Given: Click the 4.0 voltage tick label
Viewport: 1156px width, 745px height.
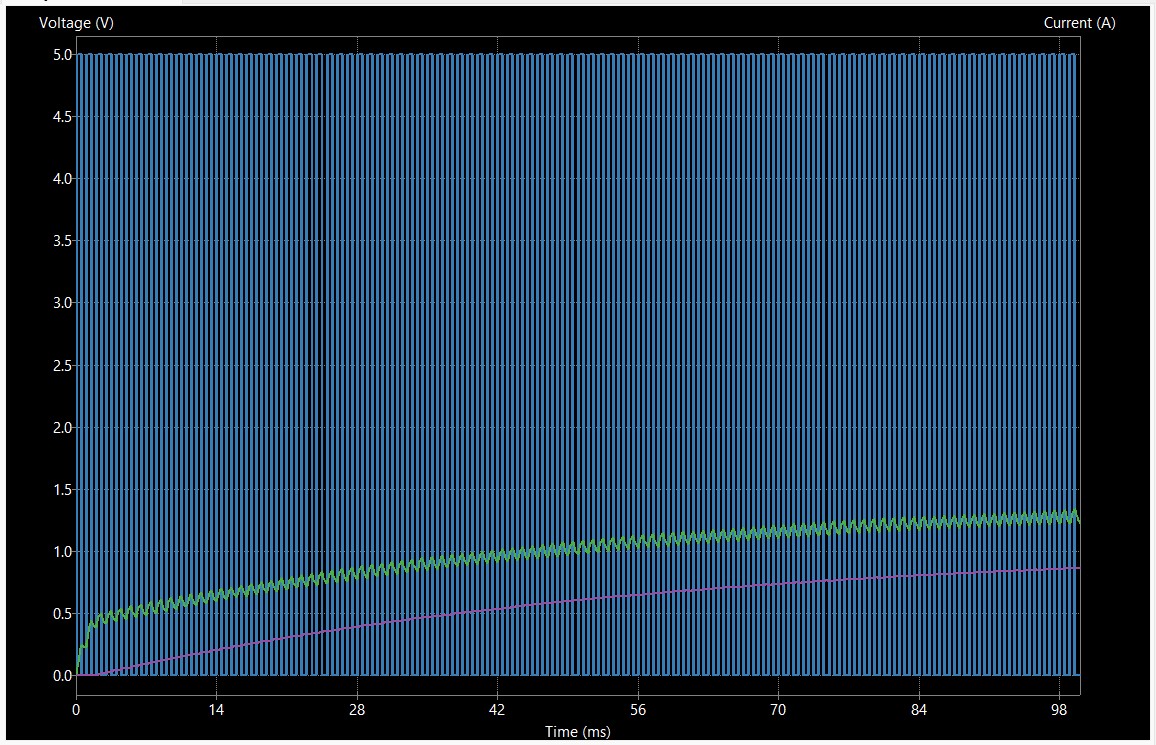Looking at the screenshot, I should point(63,178).
